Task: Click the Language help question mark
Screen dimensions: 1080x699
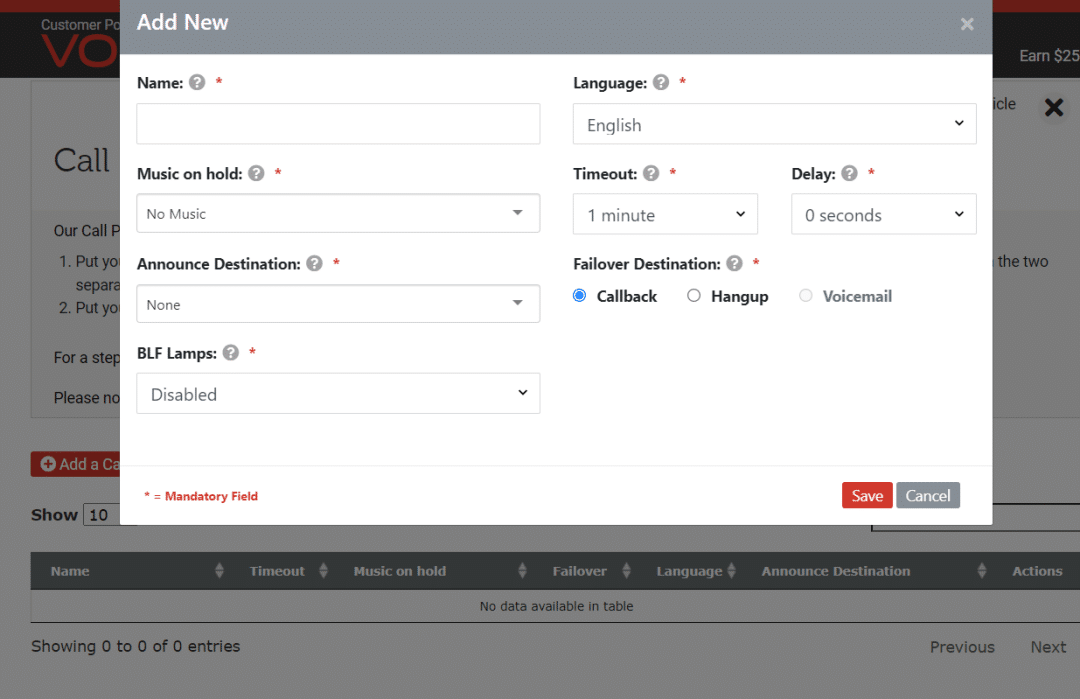Action: pos(661,83)
